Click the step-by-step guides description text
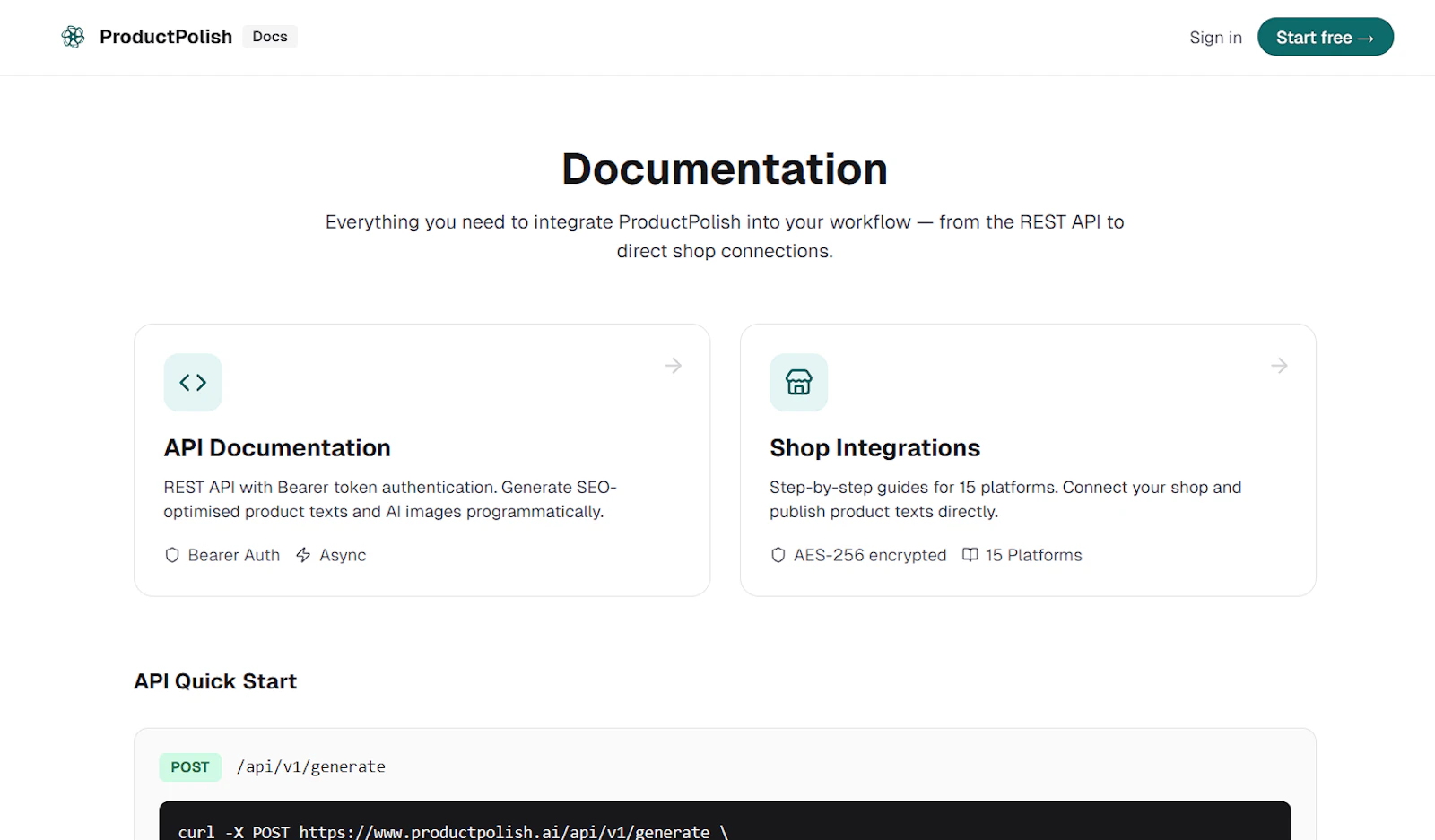This screenshot has width=1435, height=840. tap(1005, 499)
